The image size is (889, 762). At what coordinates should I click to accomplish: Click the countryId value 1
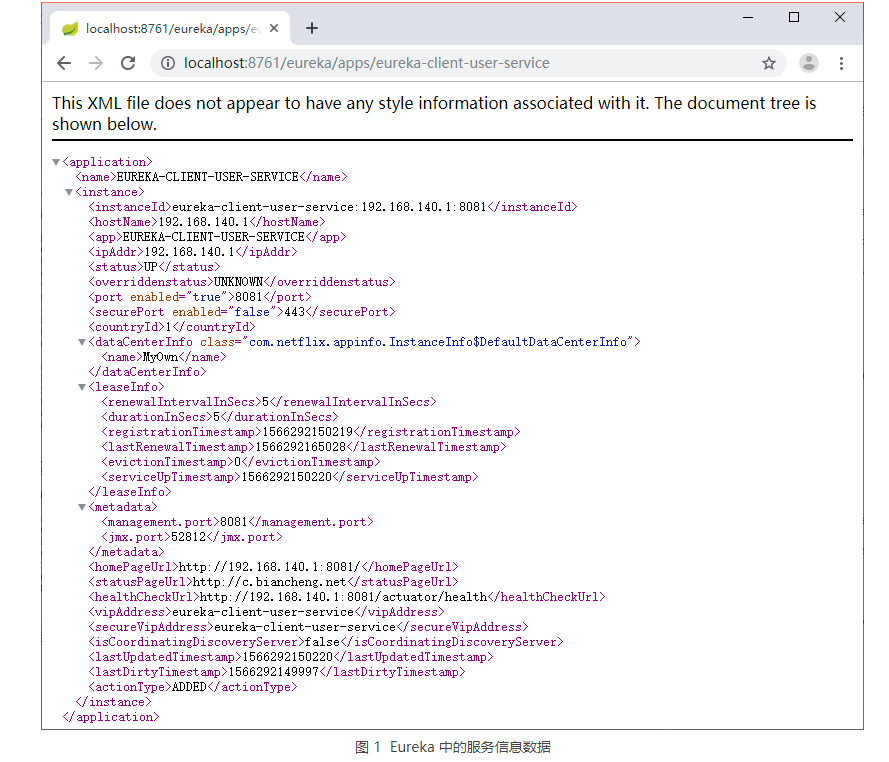168,327
